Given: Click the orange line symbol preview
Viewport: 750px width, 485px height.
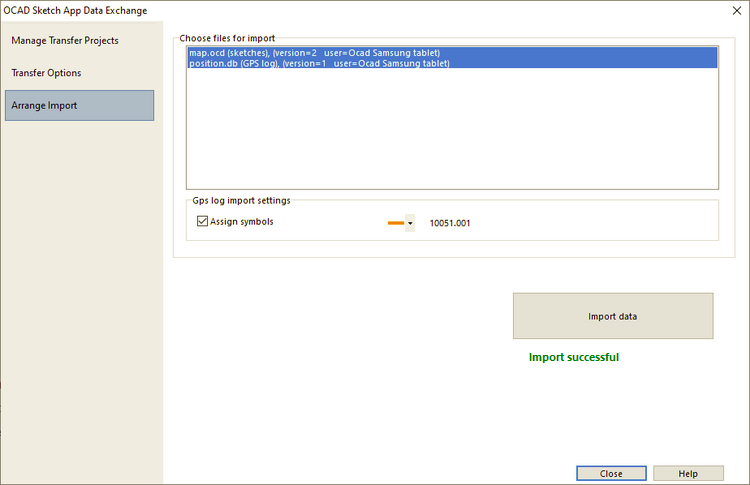Looking at the screenshot, I should coord(396,223).
